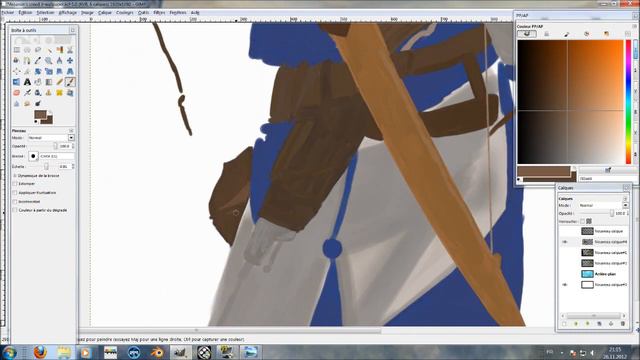Image resolution: width=640 pixels, height=360 pixels.
Task: Select the Scissors Select tool
Action: click(x=70, y=50)
